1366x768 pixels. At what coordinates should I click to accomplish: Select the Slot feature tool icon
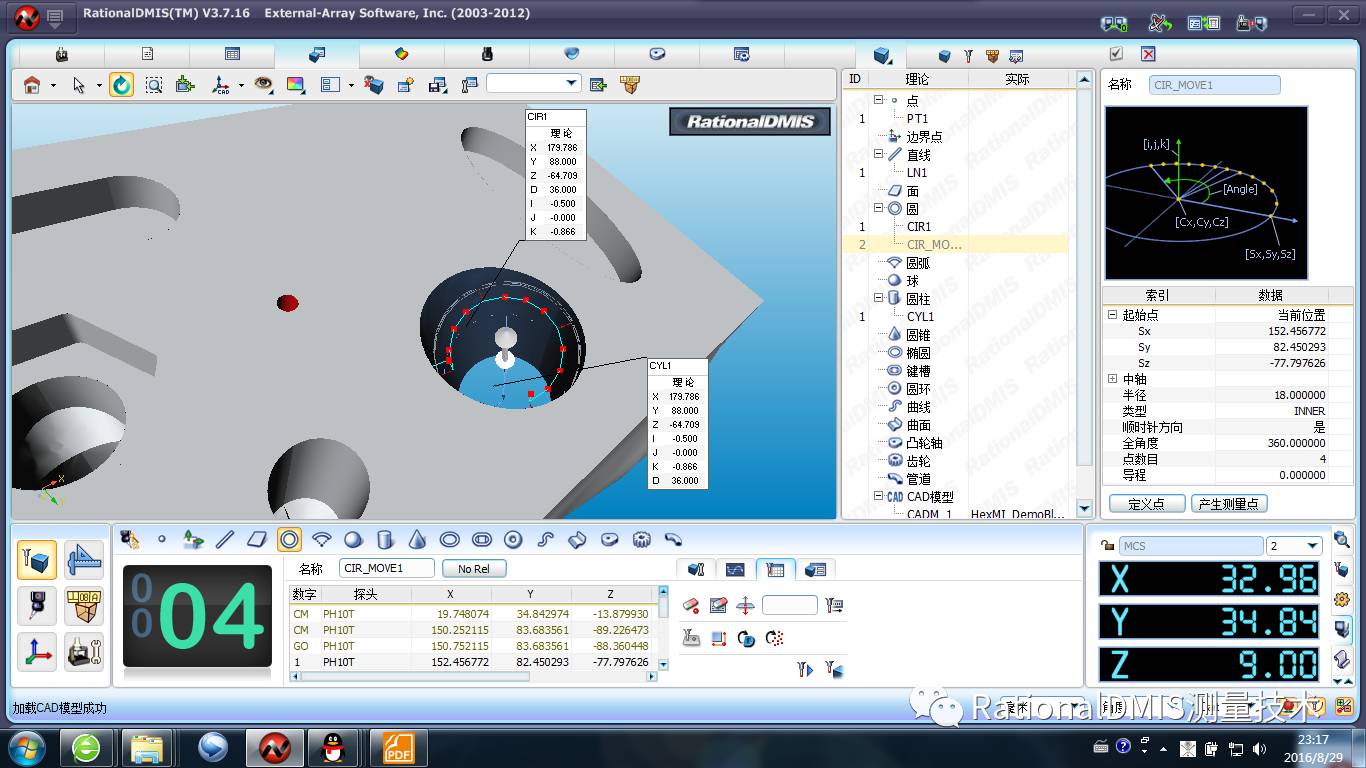pos(481,540)
